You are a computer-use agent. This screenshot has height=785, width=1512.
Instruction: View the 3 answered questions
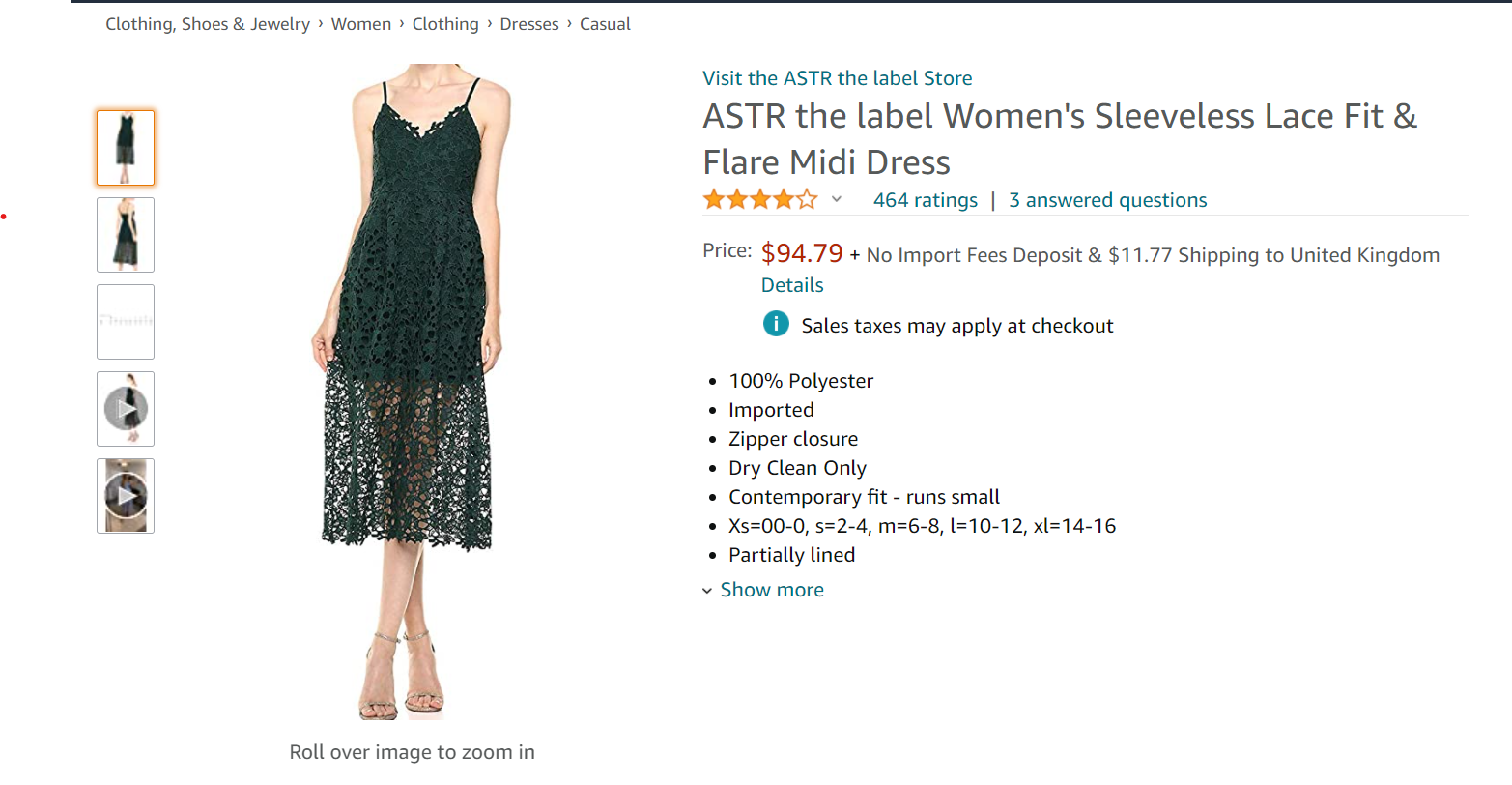pos(1107,200)
